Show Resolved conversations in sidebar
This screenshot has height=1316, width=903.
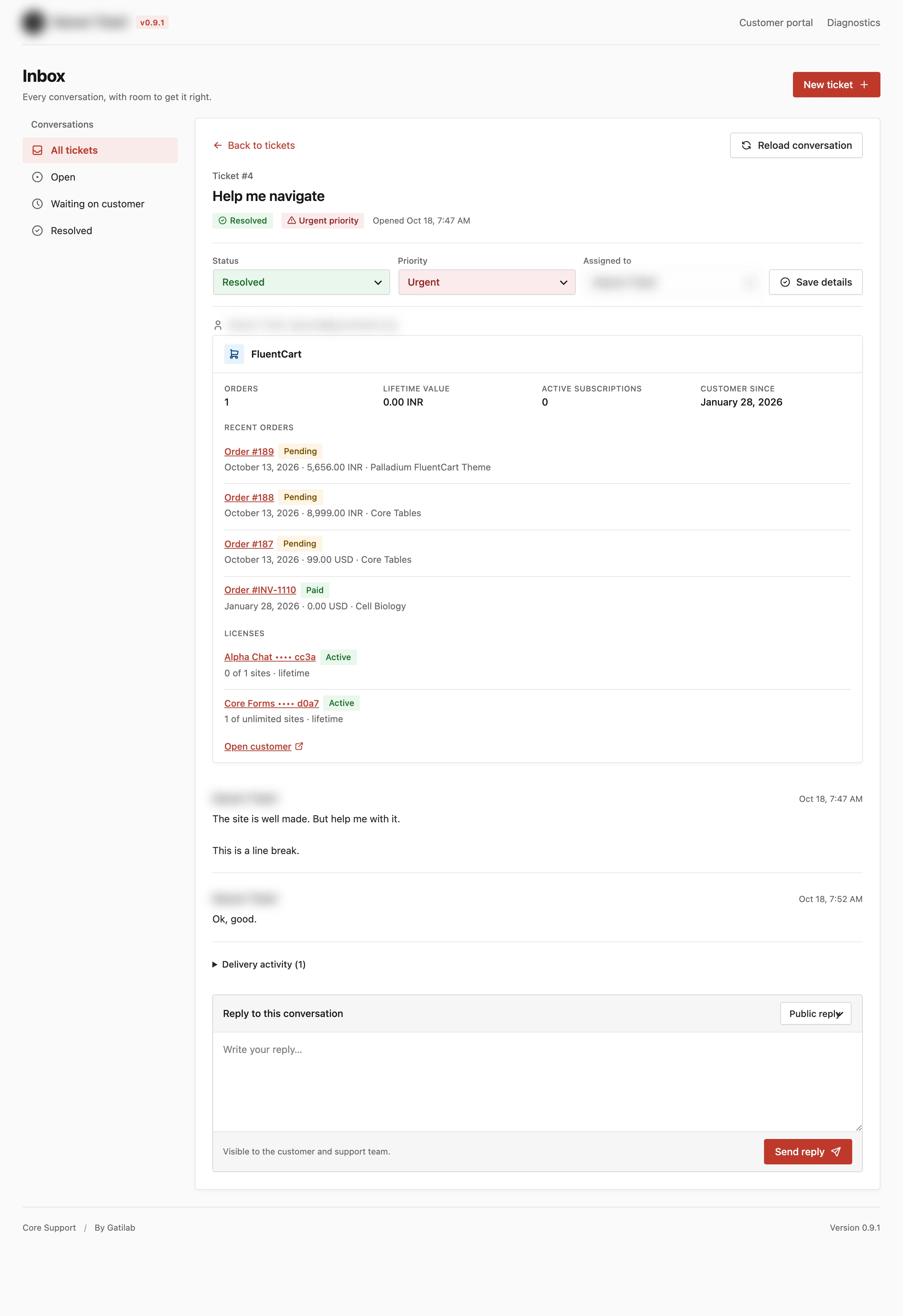[x=100, y=231]
